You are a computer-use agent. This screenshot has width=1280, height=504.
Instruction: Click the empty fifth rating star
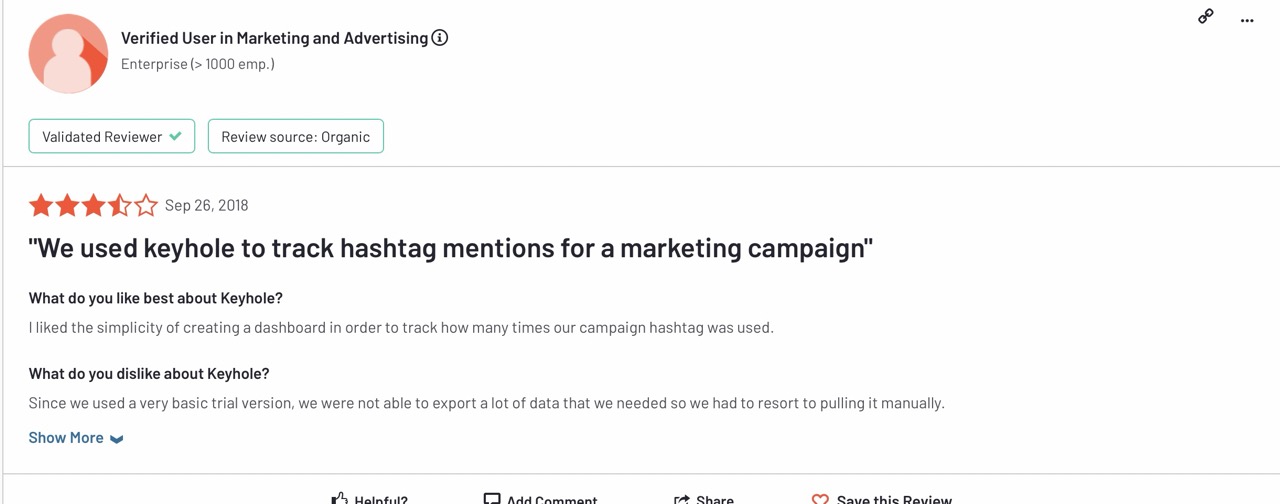tap(146, 206)
